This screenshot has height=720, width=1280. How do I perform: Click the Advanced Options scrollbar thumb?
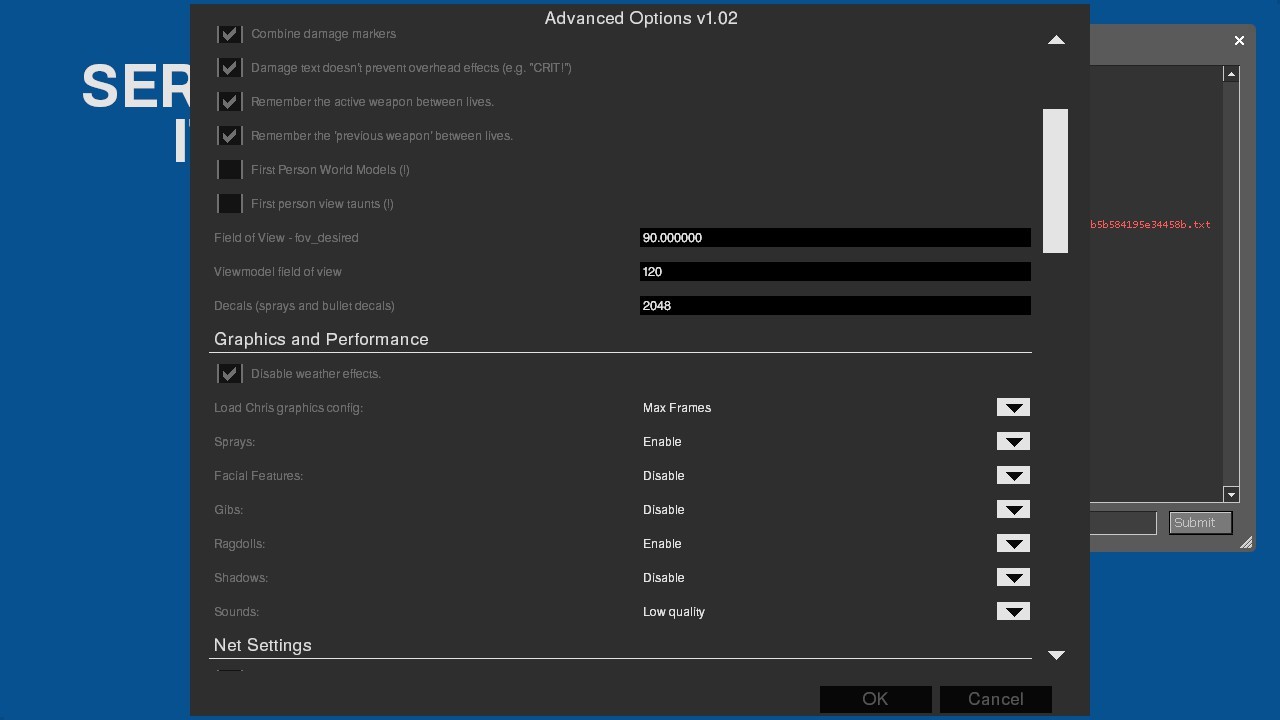[x=1056, y=181]
